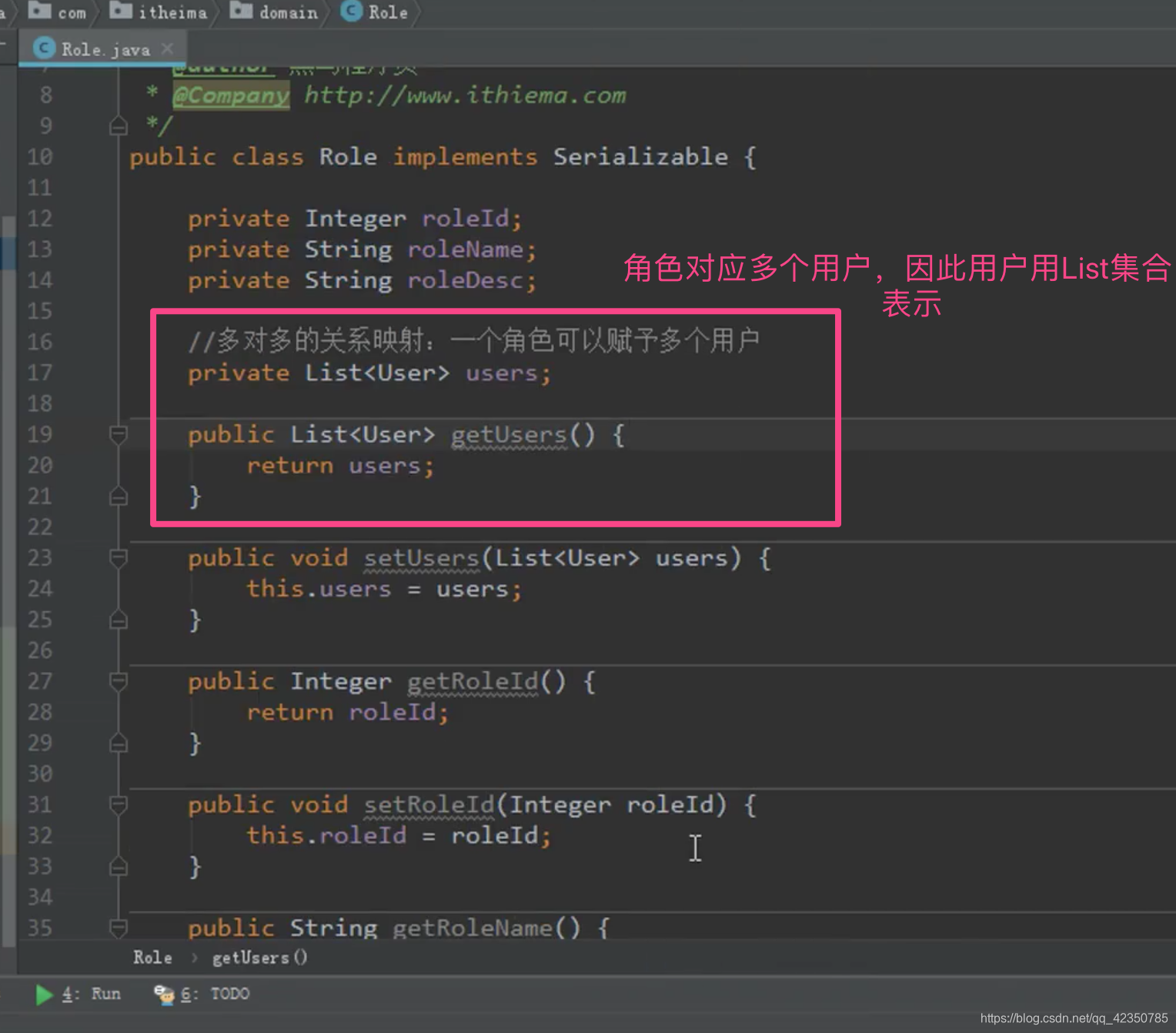Click this.roleId on line 32
This screenshot has height=1033, width=1176.
click(326, 836)
